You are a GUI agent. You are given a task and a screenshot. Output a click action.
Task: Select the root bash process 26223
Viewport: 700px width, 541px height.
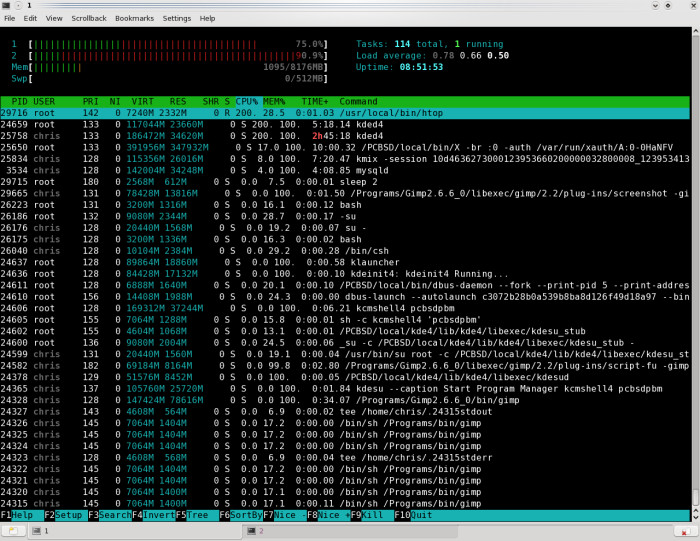tap(345, 205)
